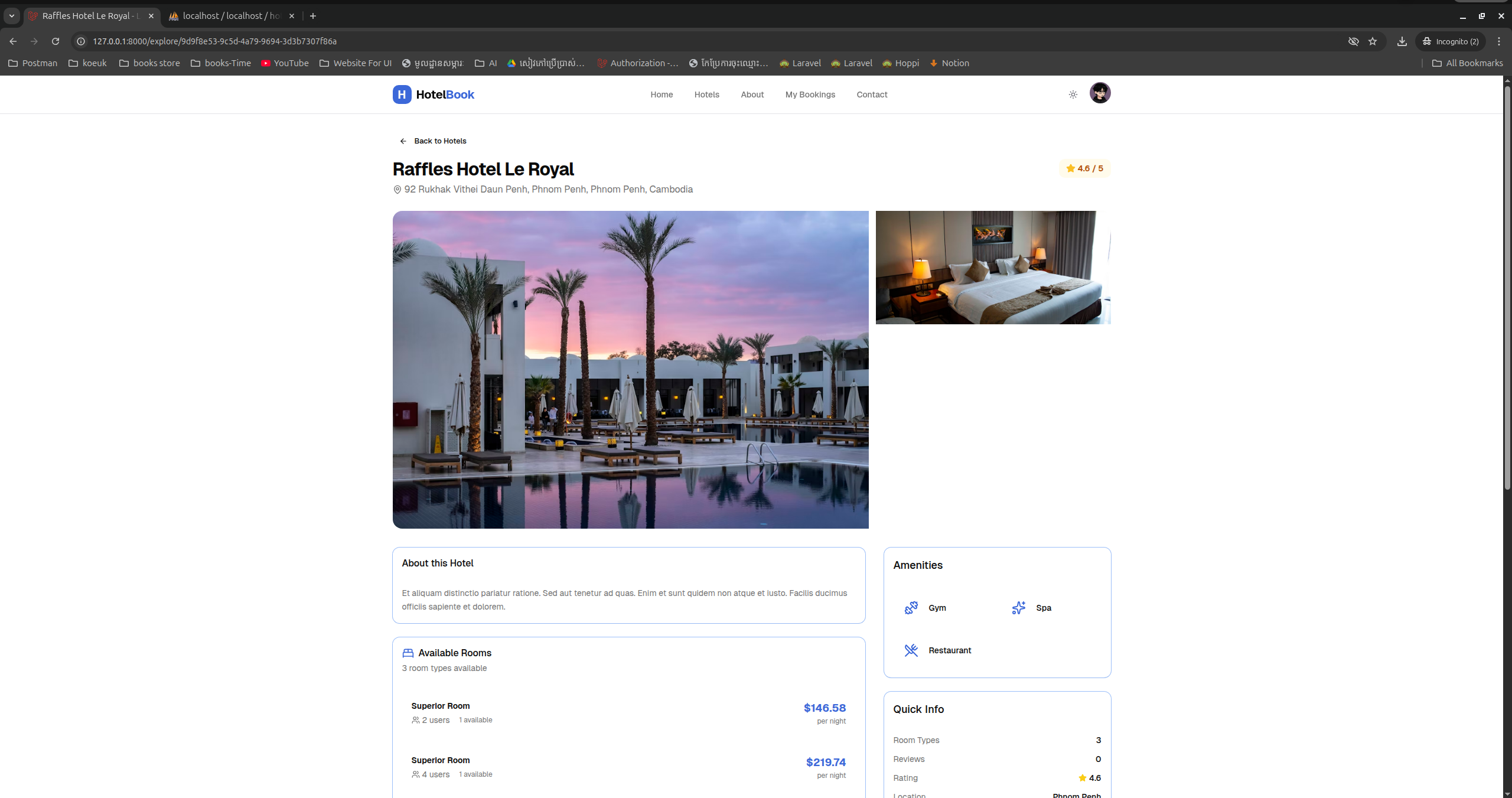Screen dimensions: 1512x798
Task: Click the back arrow beside Back to Hotels
Action: (403, 141)
